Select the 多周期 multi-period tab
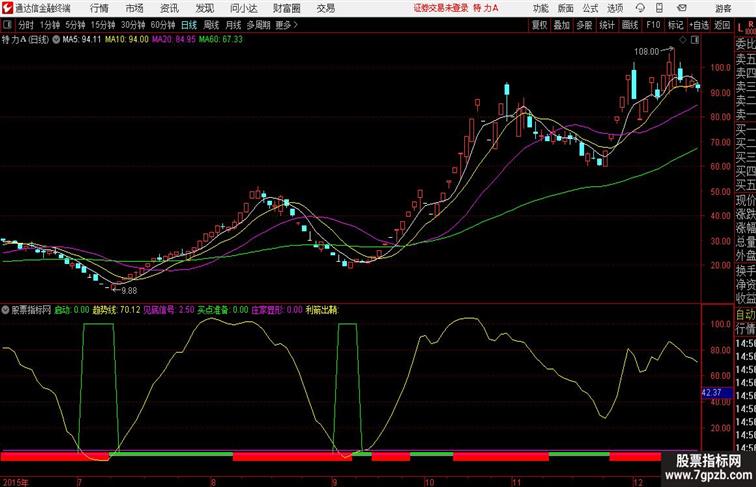Screen dimensions: 756x487 click(x=258, y=25)
